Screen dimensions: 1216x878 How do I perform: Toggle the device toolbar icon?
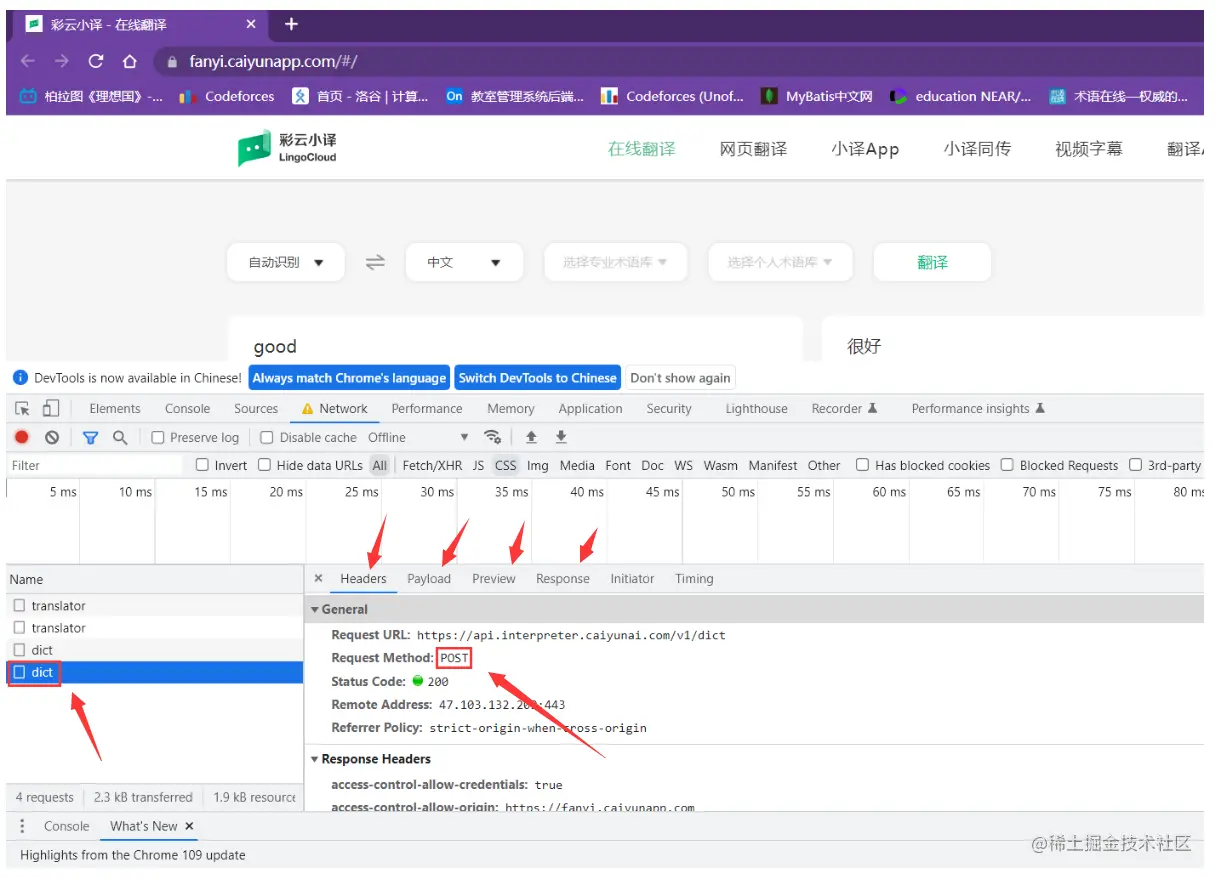(x=51, y=408)
